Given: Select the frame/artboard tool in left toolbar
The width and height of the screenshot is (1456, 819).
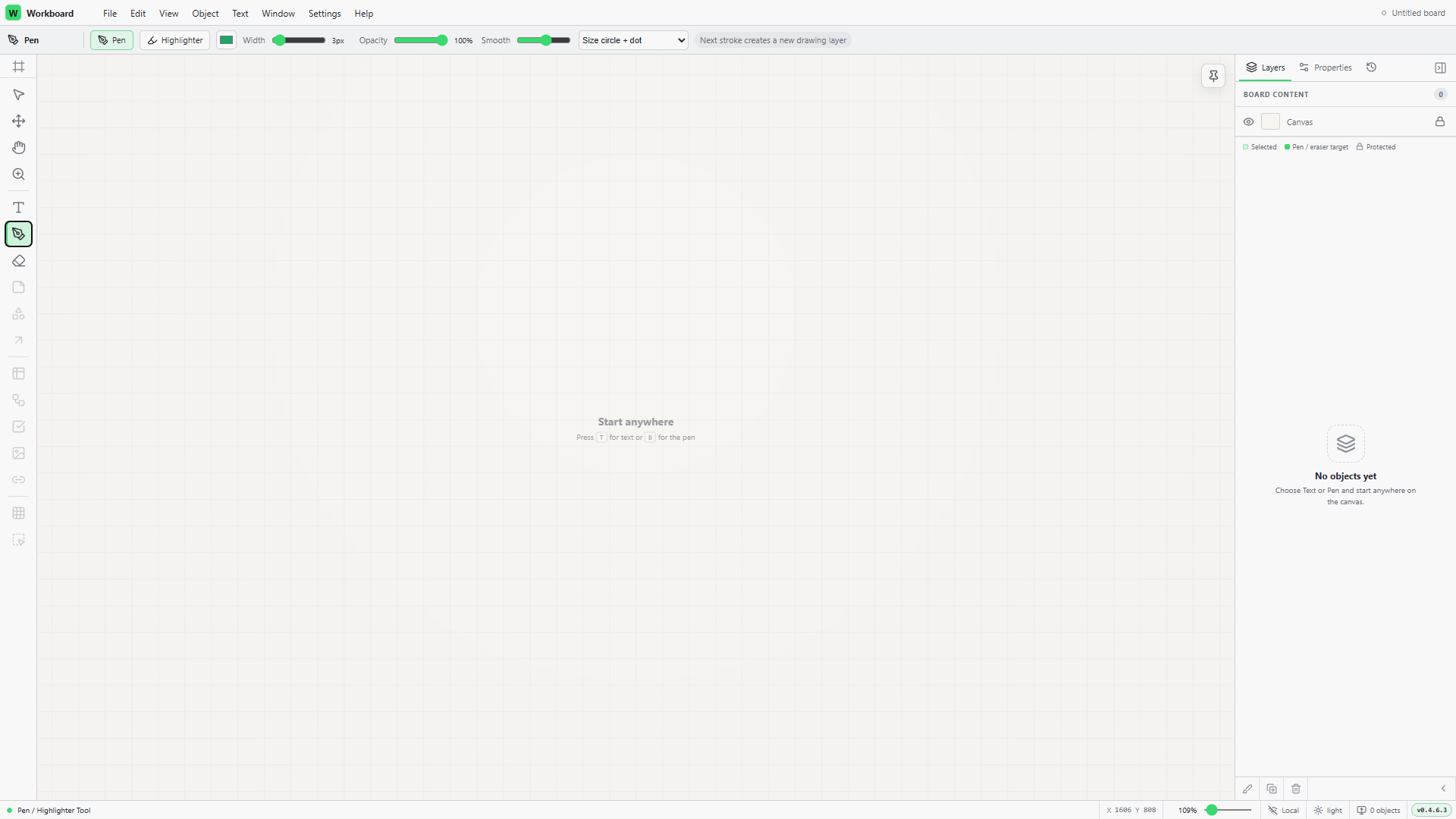Looking at the screenshot, I should (19, 67).
